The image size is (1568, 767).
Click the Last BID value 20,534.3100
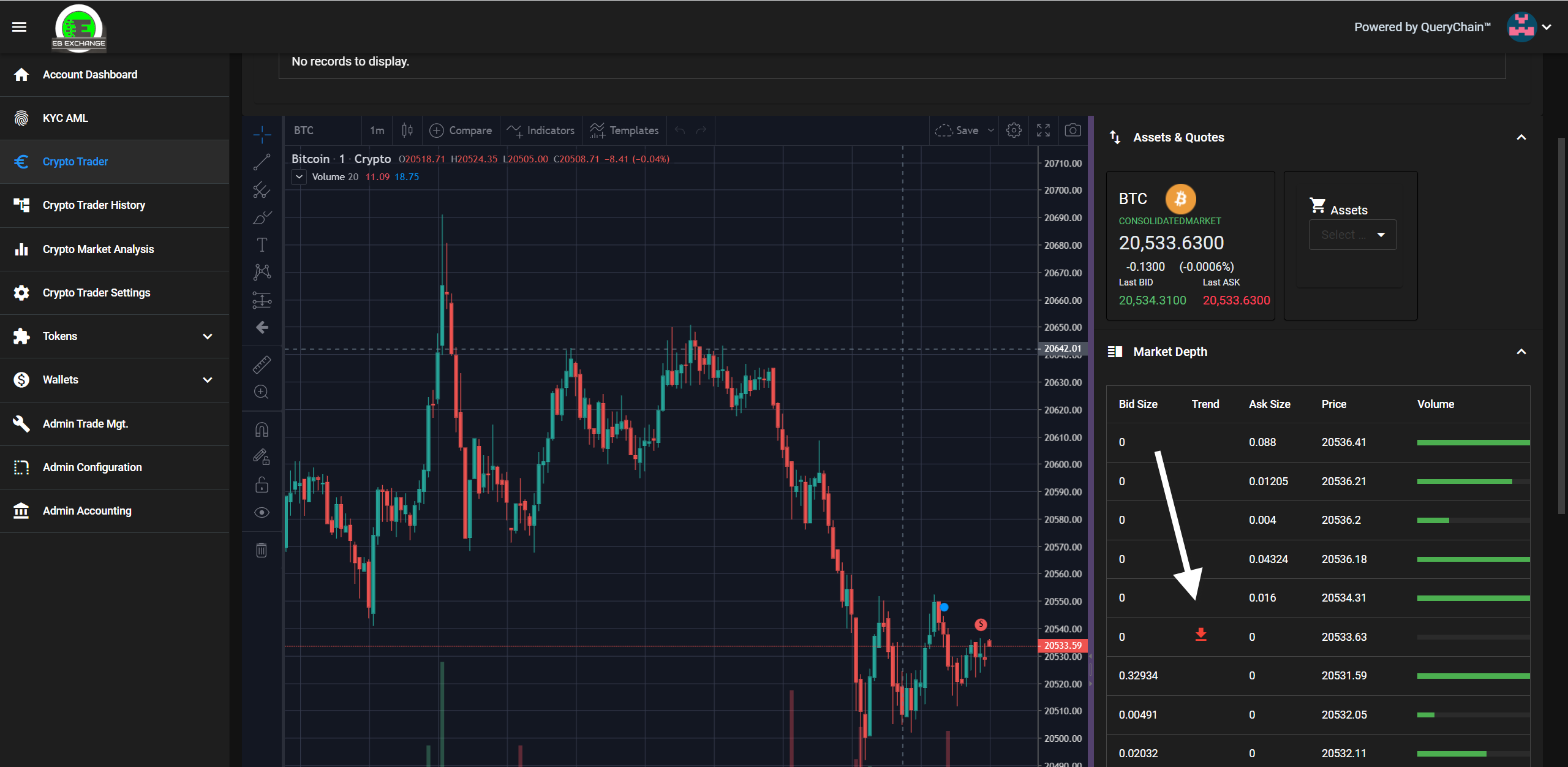tap(1152, 300)
